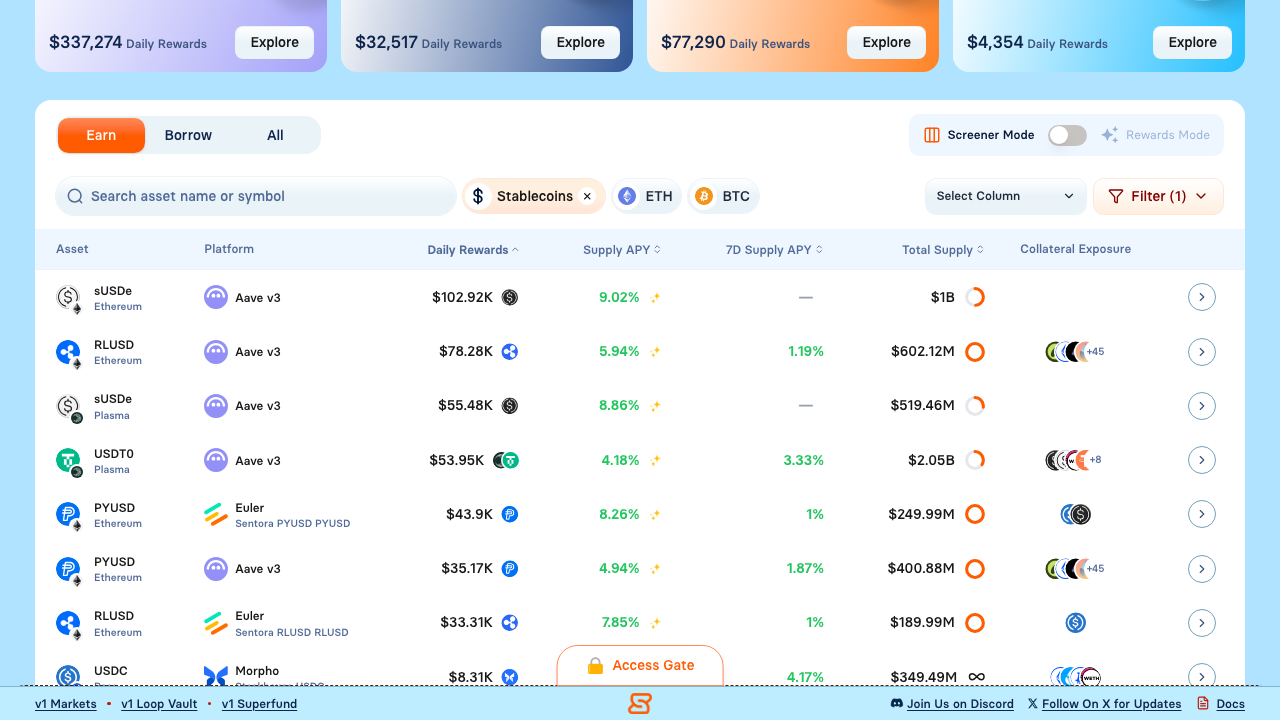Click the sparkle icon next to Rewards Mode
Viewport: 1280px width, 720px height.
(x=1109, y=135)
